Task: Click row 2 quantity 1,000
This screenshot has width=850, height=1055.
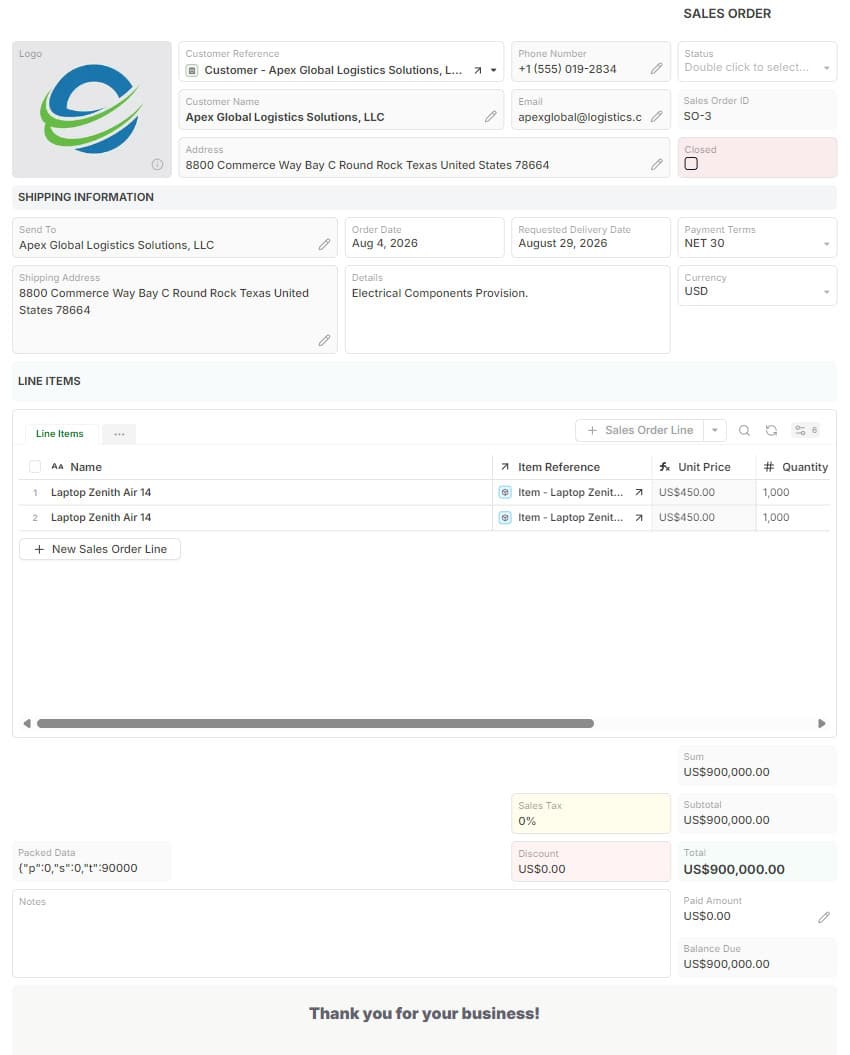Action: pyautogui.click(x=776, y=517)
